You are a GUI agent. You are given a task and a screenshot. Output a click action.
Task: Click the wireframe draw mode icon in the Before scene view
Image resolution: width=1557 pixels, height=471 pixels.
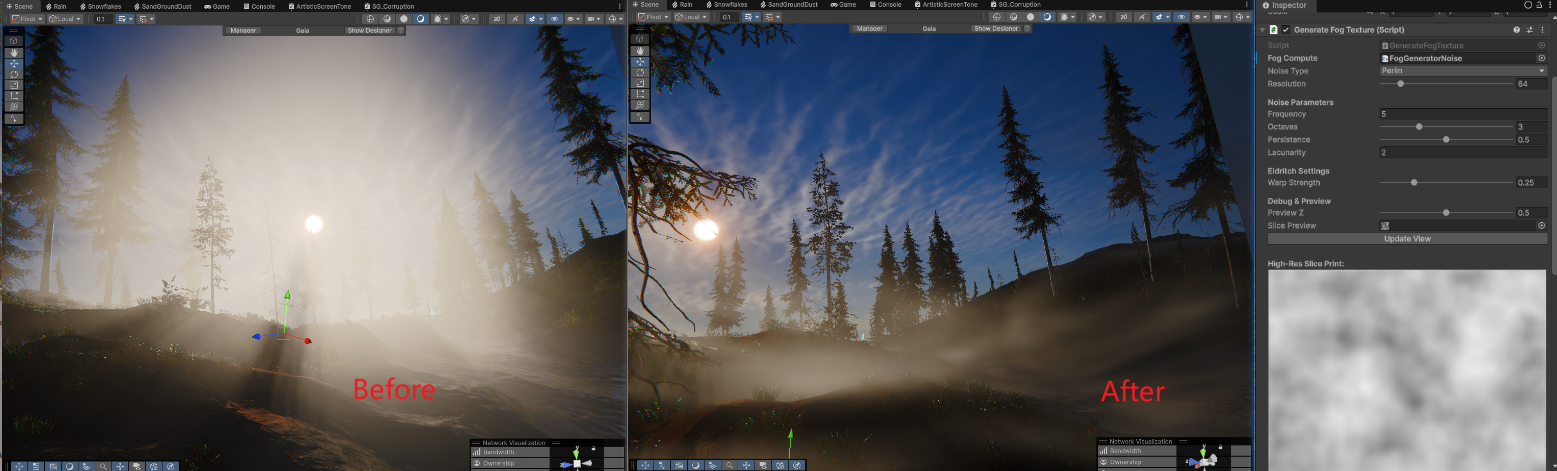coord(369,19)
